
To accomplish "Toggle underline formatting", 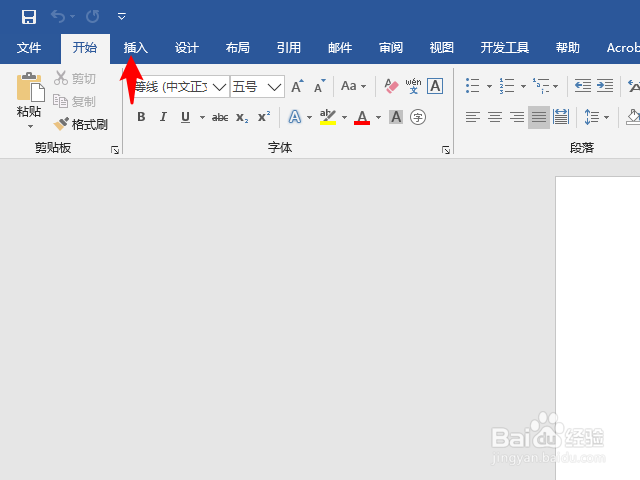I will tap(185, 117).
